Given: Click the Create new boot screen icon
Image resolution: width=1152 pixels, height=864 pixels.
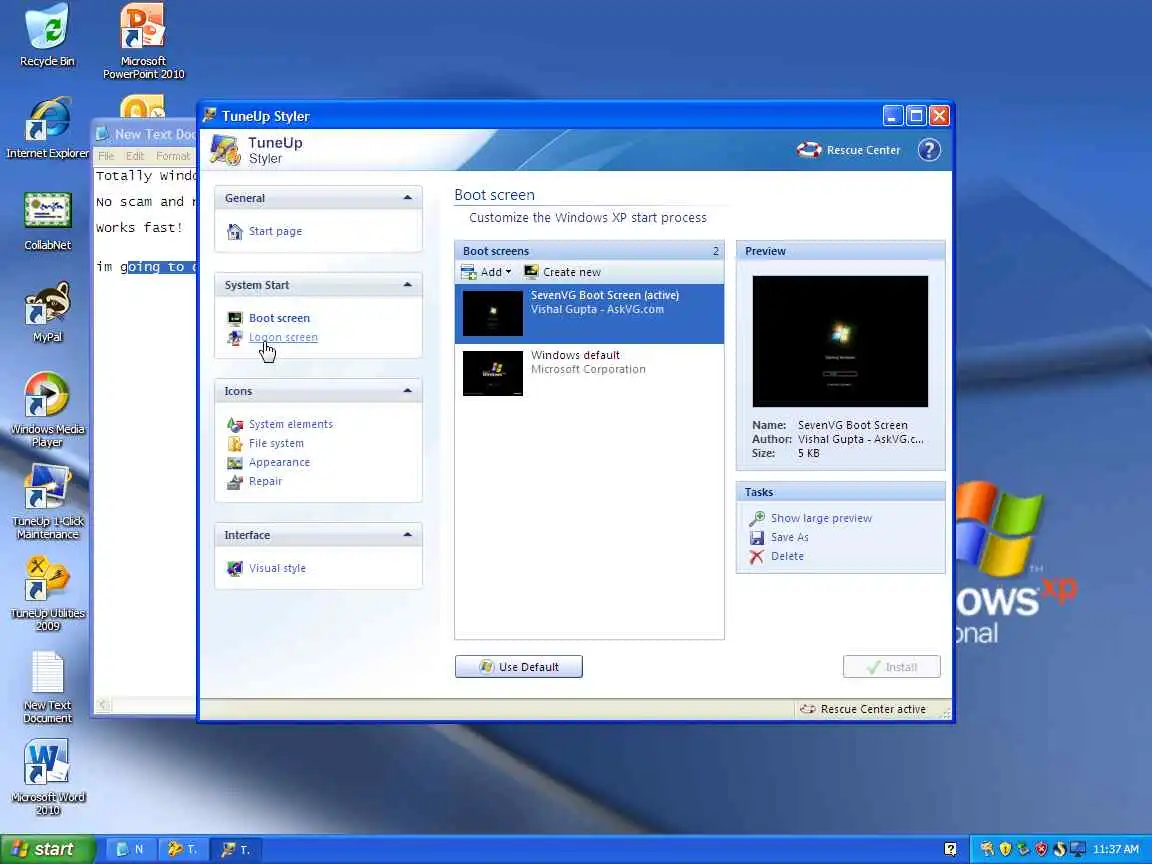Looking at the screenshot, I should pyautogui.click(x=530, y=272).
